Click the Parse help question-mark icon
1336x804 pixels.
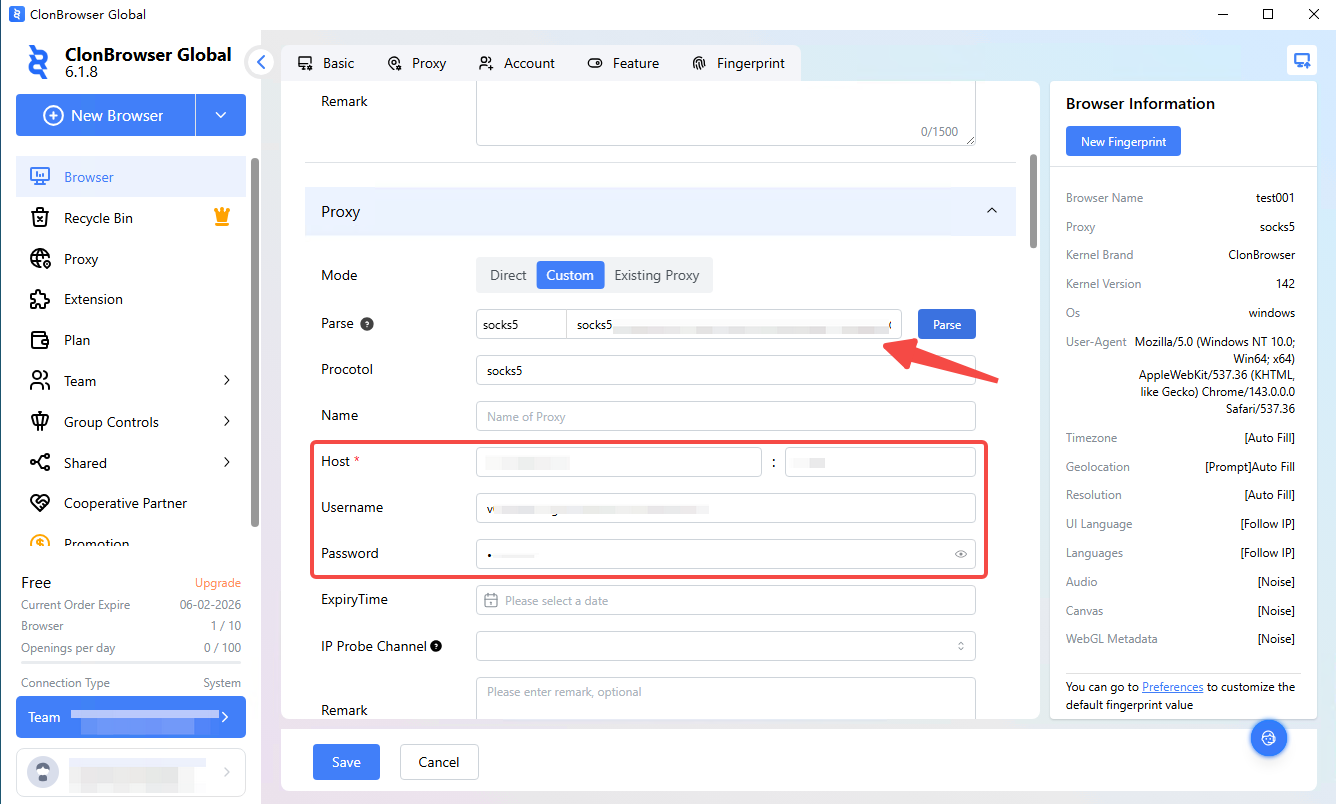367,324
